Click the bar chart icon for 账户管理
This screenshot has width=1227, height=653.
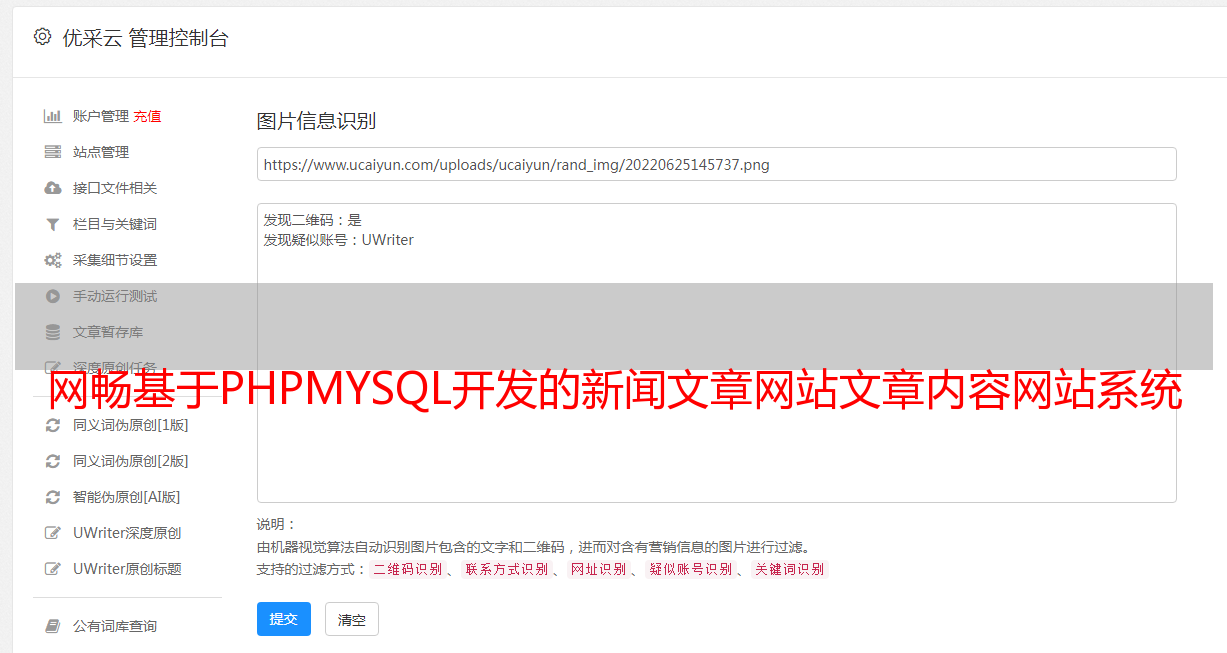click(x=52, y=116)
